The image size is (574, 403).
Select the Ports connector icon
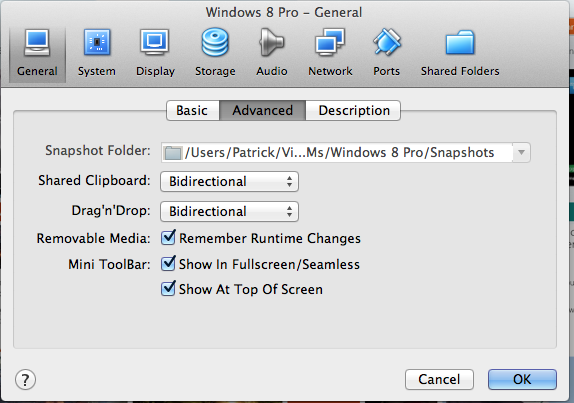[x=387, y=42]
